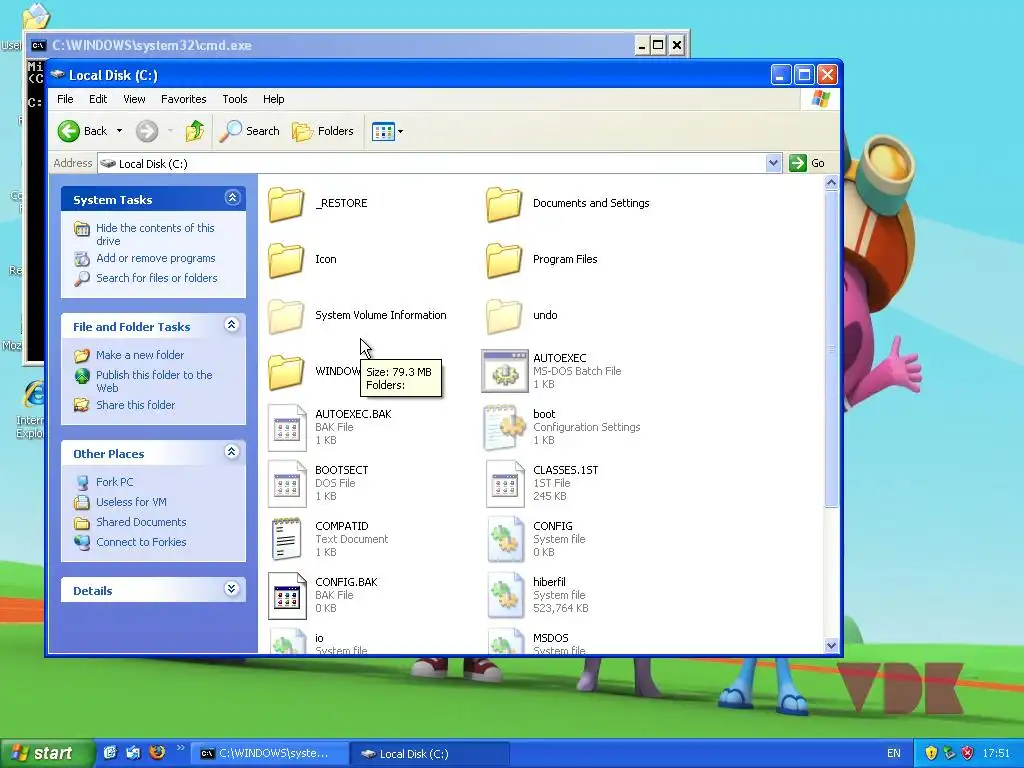Collapse the System Tasks panel
1024x768 pixels.
tap(232, 197)
